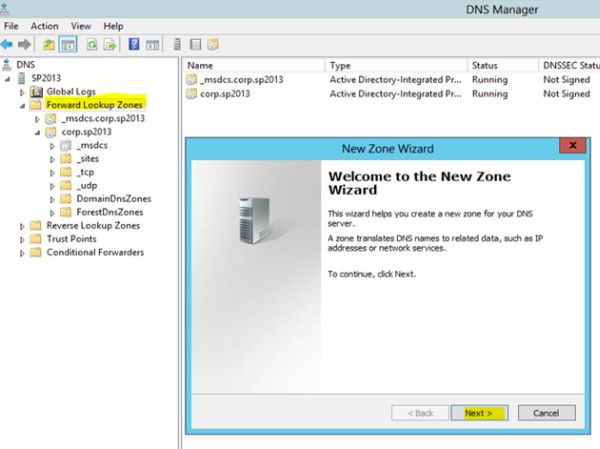Expand the Global Logs node

pyautogui.click(x=22, y=92)
